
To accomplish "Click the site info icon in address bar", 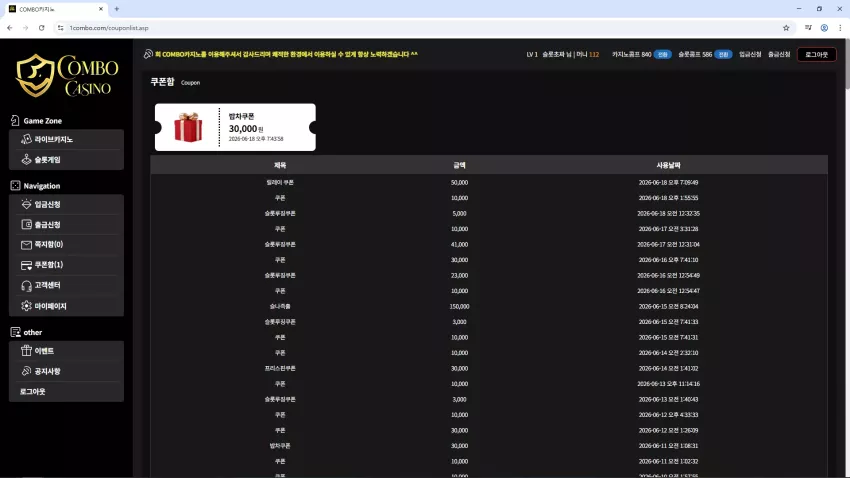I will click(x=60, y=28).
